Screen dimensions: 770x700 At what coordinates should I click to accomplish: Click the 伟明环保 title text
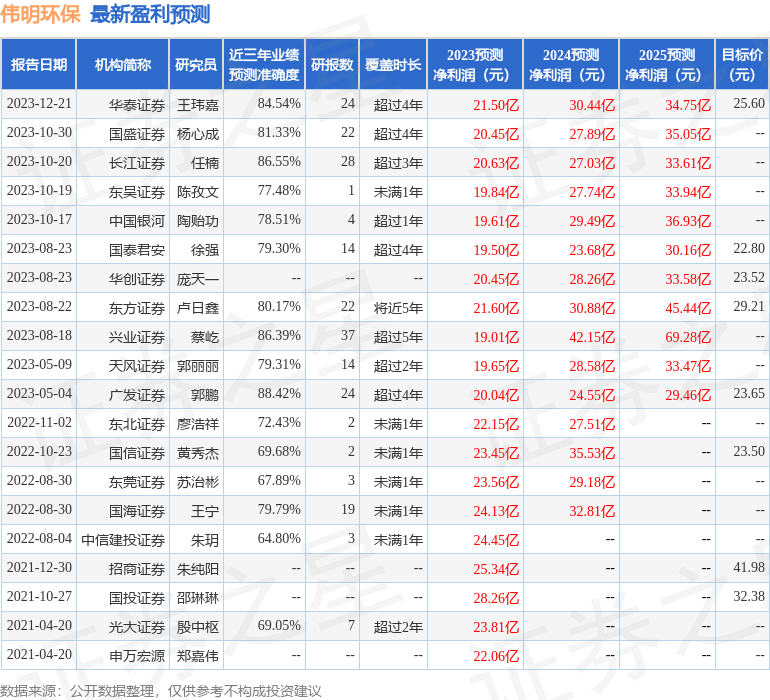tap(40, 14)
